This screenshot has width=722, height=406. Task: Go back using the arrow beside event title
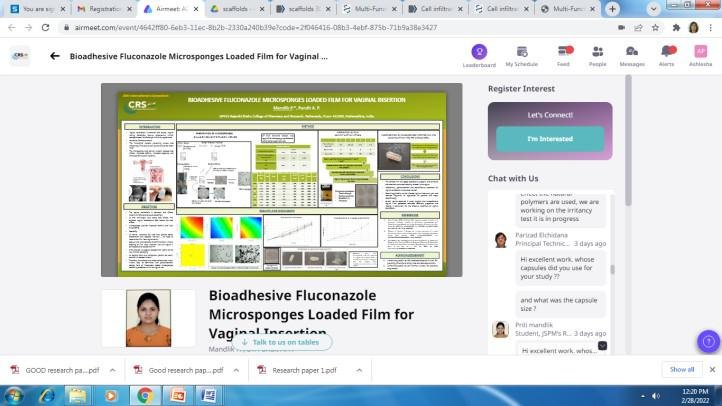[x=55, y=56]
